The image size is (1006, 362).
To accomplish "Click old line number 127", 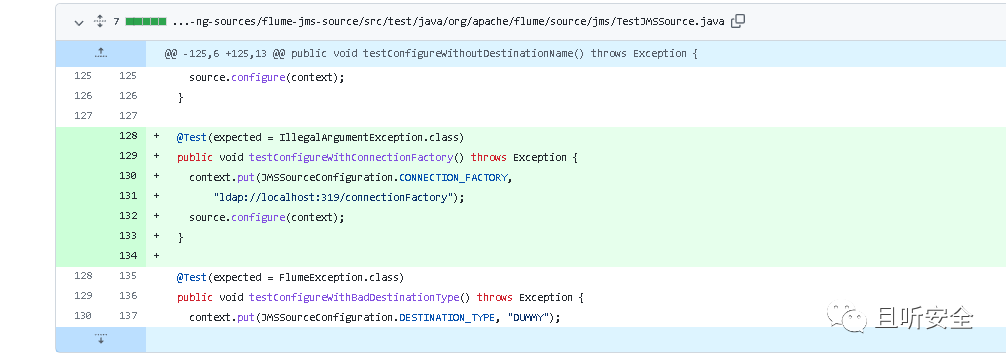I will click(x=83, y=116).
